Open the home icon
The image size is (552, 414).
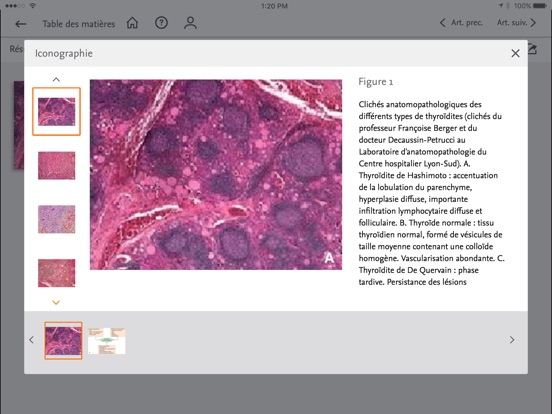click(x=132, y=23)
